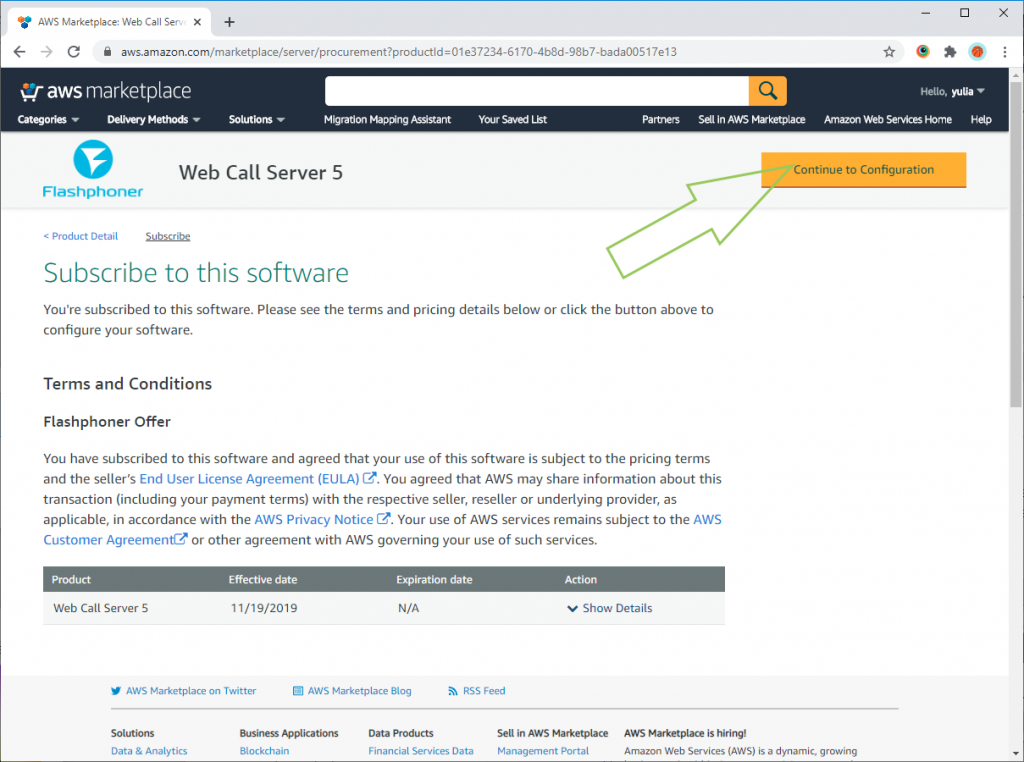Open Data & Analytics footer link
This screenshot has height=762, width=1024.
pos(149,751)
